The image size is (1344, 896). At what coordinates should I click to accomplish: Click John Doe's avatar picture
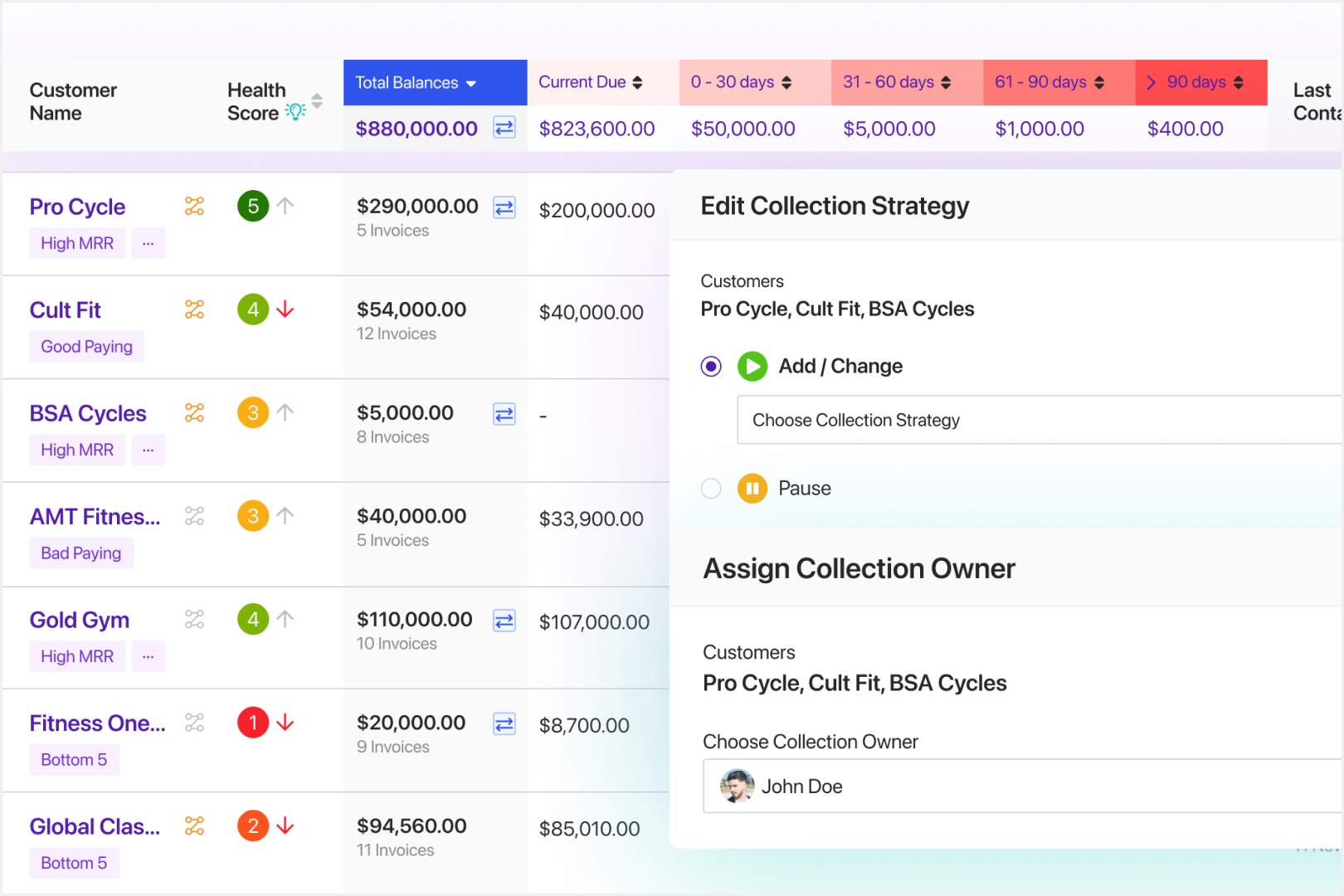(737, 786)
